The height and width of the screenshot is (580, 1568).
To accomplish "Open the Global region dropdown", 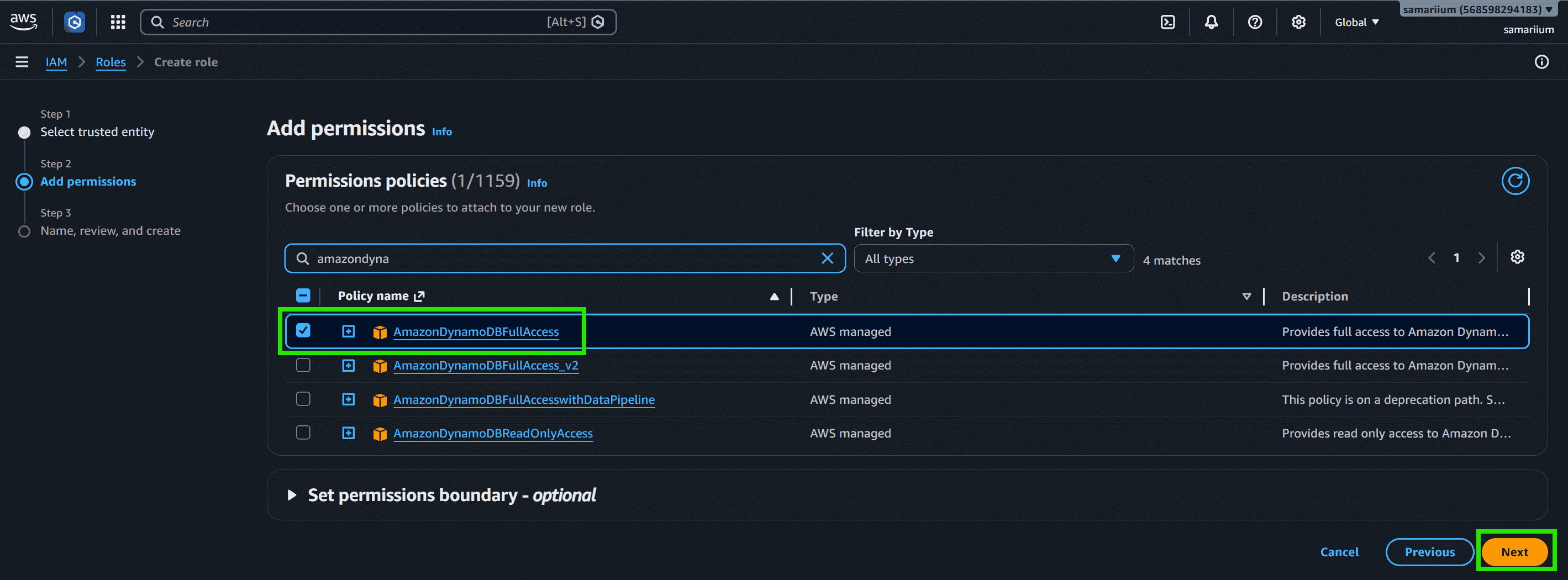I will click(1357, 23).
